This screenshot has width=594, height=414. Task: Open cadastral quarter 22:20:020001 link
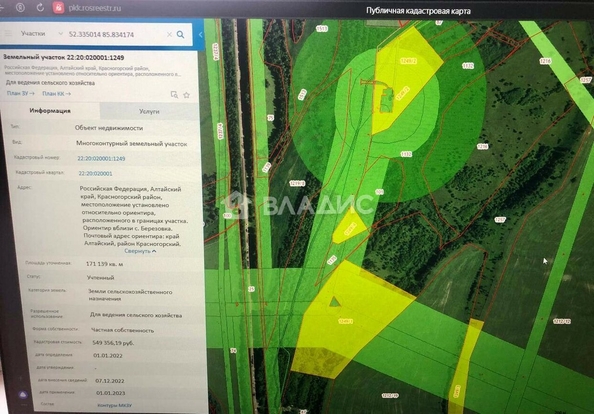pos(95,173)
